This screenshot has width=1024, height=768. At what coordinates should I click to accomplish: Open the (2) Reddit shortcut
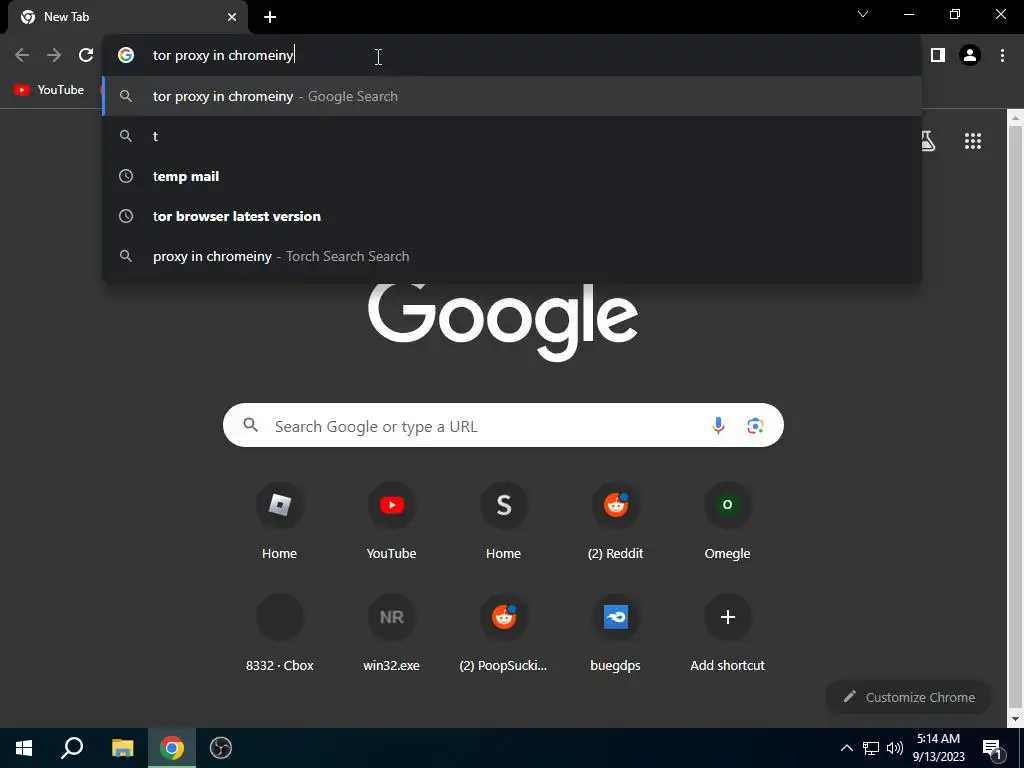pos(615,522)
